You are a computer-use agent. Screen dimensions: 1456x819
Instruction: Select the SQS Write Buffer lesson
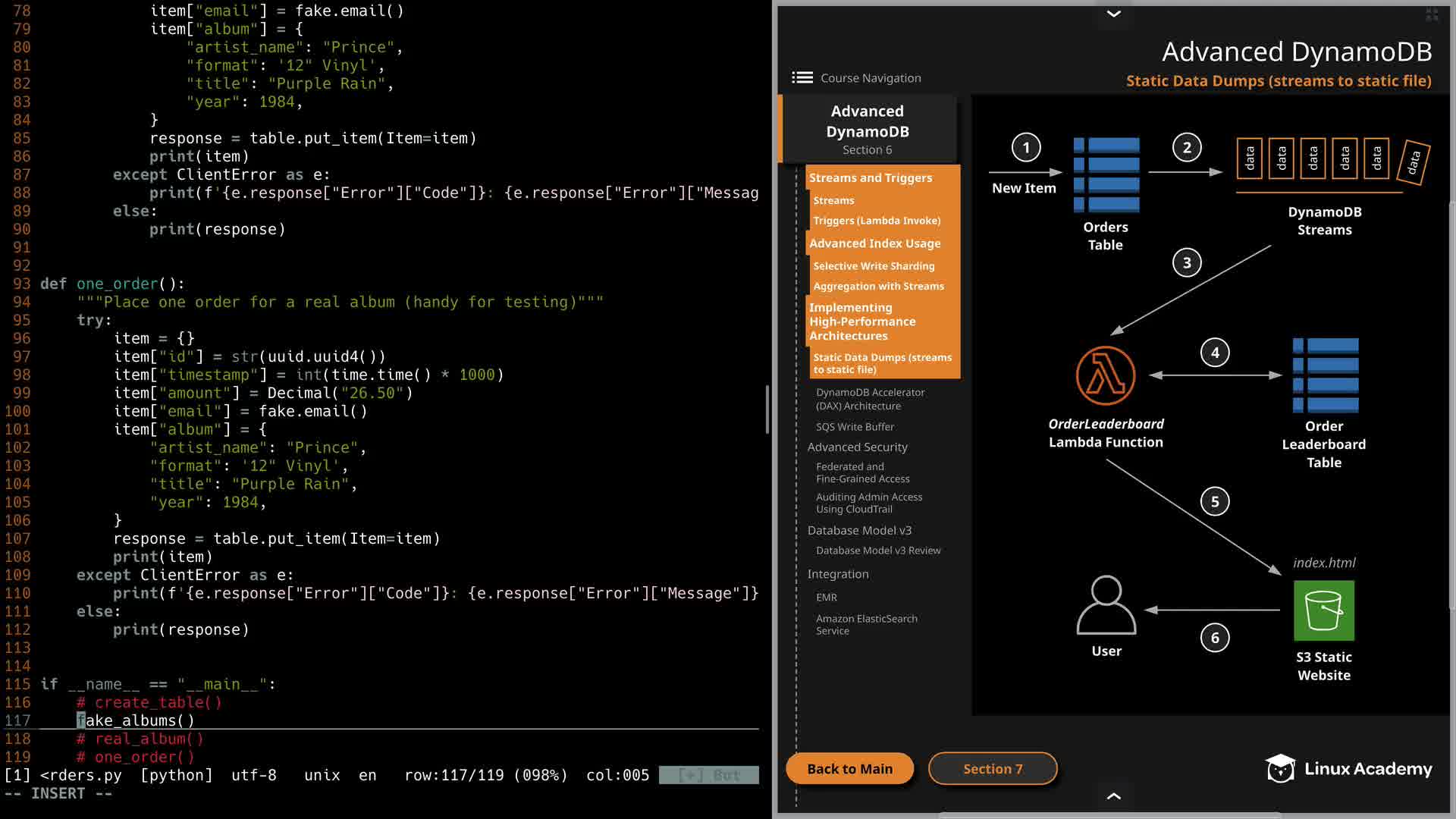coord(855,427)
